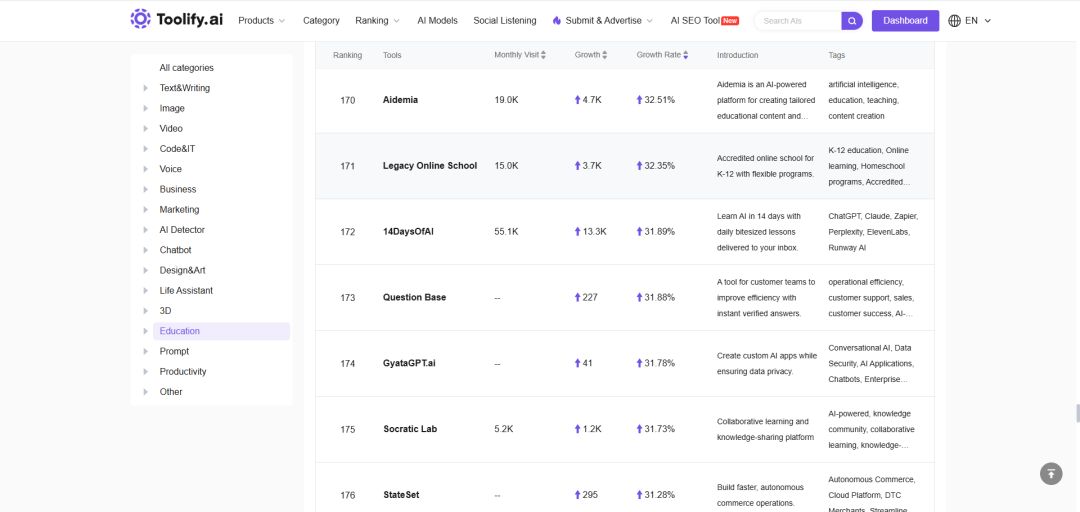Sort by Monthly Visit arrows
Image resolution: width=1080 pixels, height=512 pixels.
(543, 55)
